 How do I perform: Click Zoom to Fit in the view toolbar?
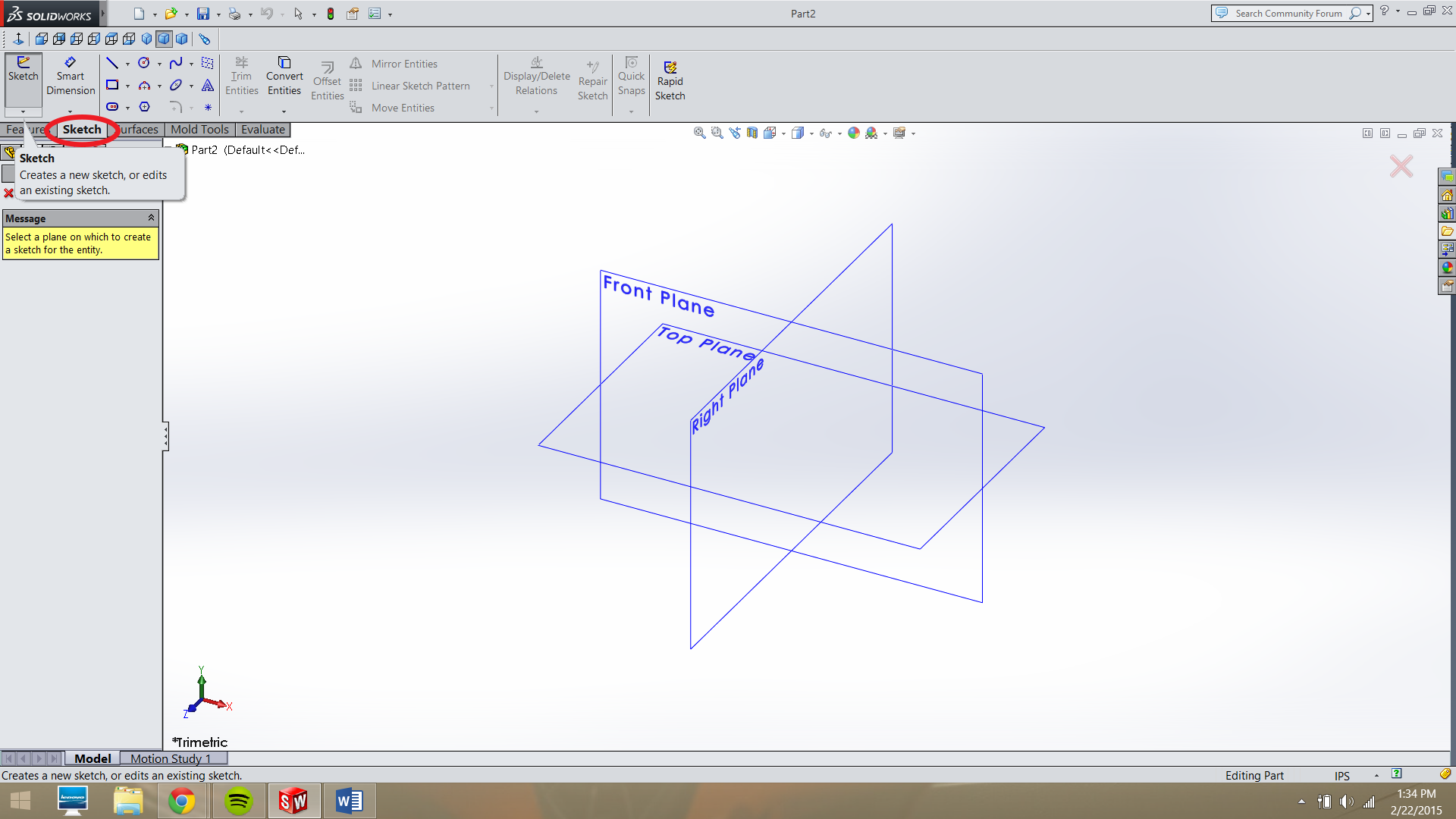699,133
